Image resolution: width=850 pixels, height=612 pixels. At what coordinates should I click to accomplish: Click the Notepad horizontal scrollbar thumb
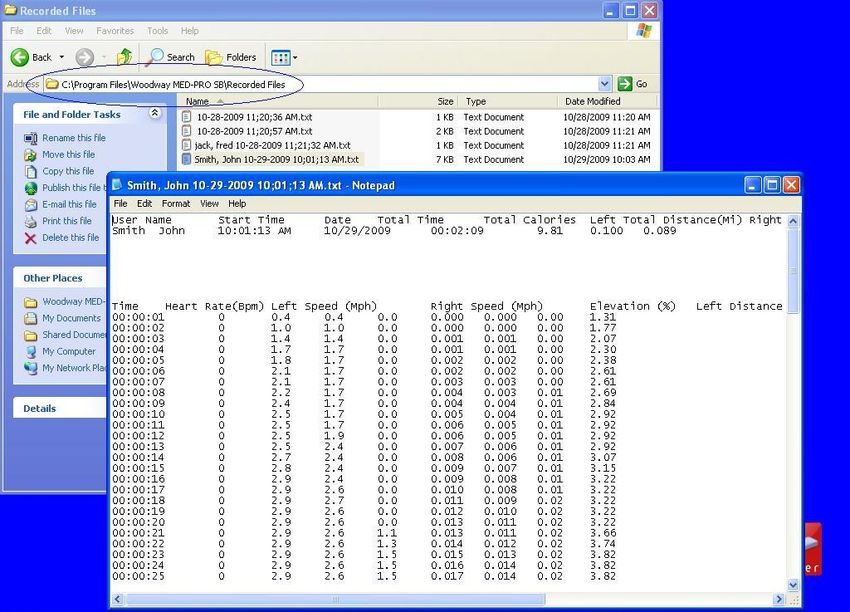click(x=336, y=599)
